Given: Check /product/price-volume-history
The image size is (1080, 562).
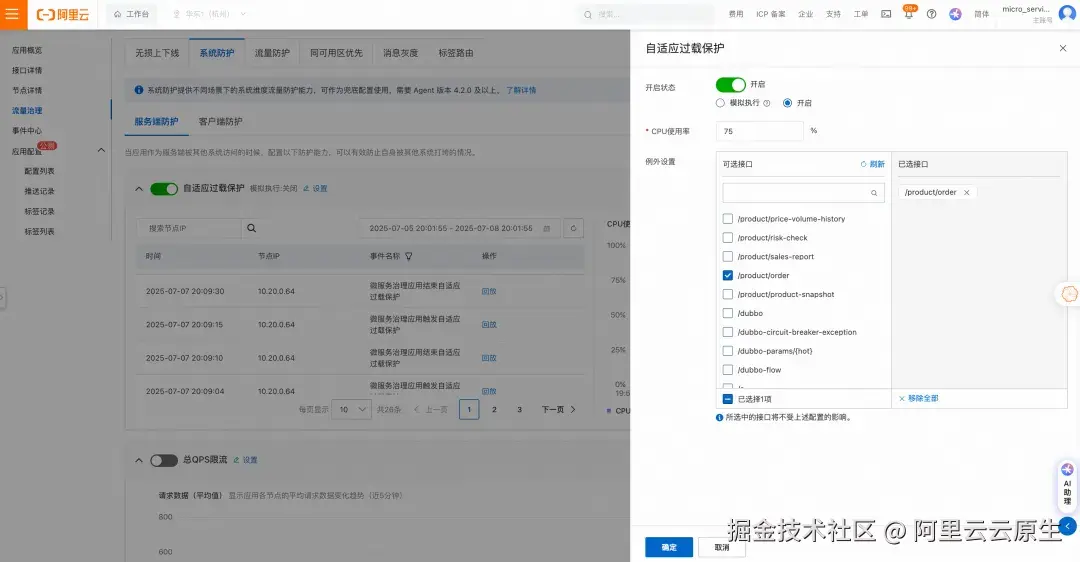Looking at the screenshot, I should pos(727,218).
